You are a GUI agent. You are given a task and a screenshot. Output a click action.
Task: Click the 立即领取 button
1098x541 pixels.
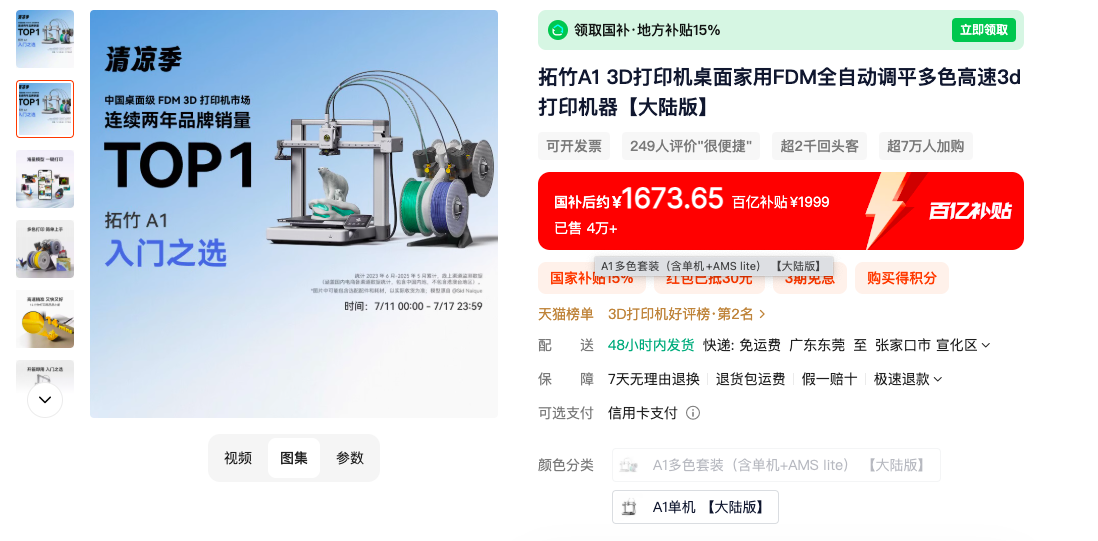click(x=984, y=30)
